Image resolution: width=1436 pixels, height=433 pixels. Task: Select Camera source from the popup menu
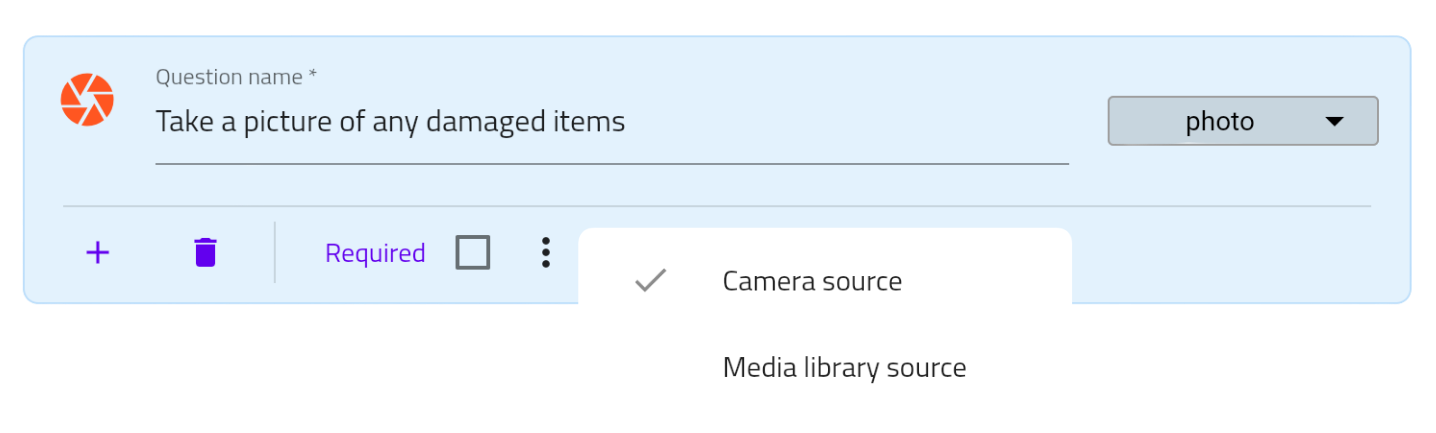(x=825, y=282)
